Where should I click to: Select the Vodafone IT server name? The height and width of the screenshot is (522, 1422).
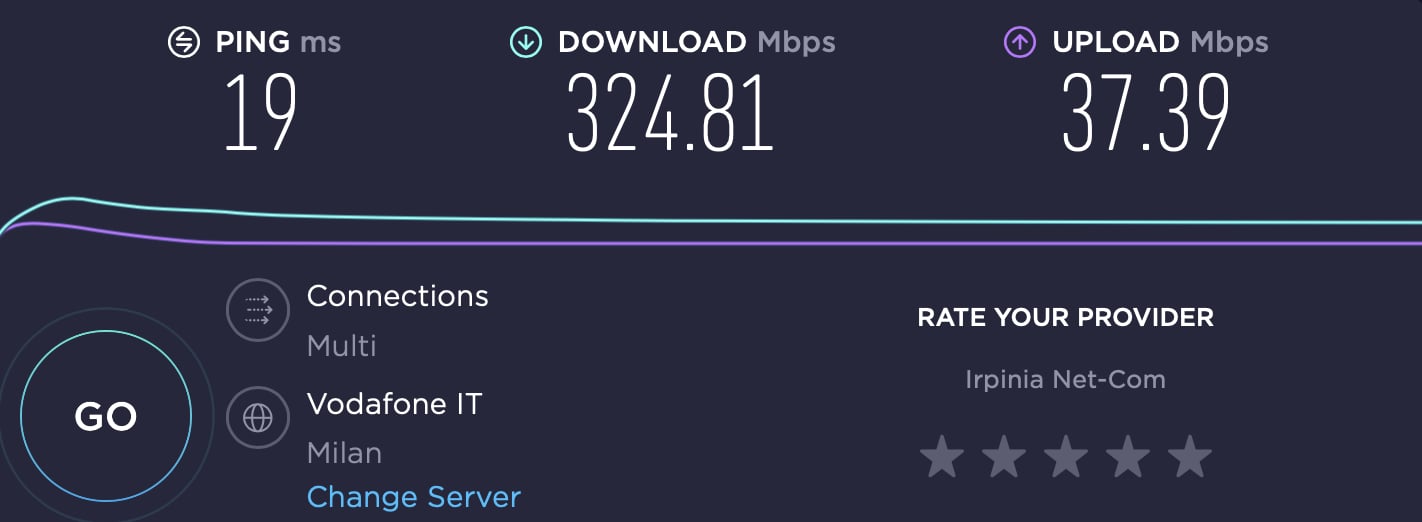click(395, 404)
